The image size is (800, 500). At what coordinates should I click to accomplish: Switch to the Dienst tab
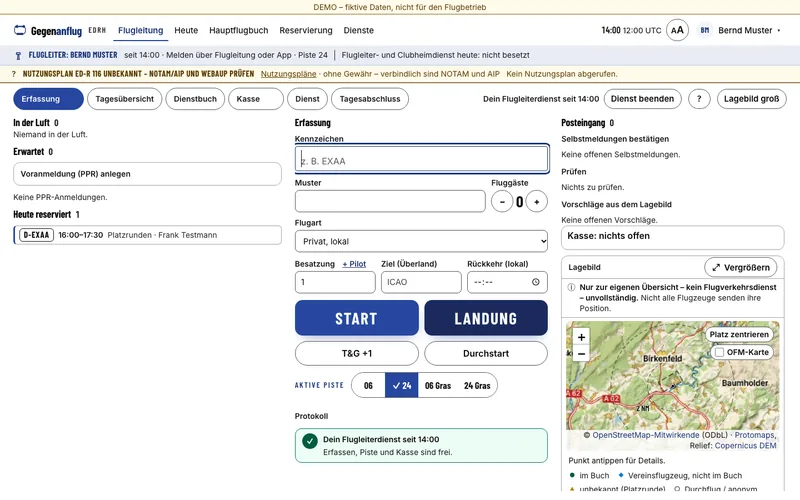click(x=307, y=99)
